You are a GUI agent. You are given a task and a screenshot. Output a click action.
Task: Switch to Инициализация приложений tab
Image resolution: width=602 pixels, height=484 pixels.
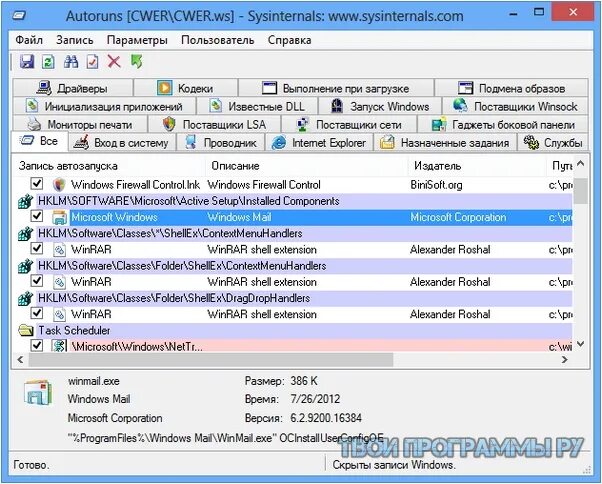pyautogui.click(x=104, y=106)
